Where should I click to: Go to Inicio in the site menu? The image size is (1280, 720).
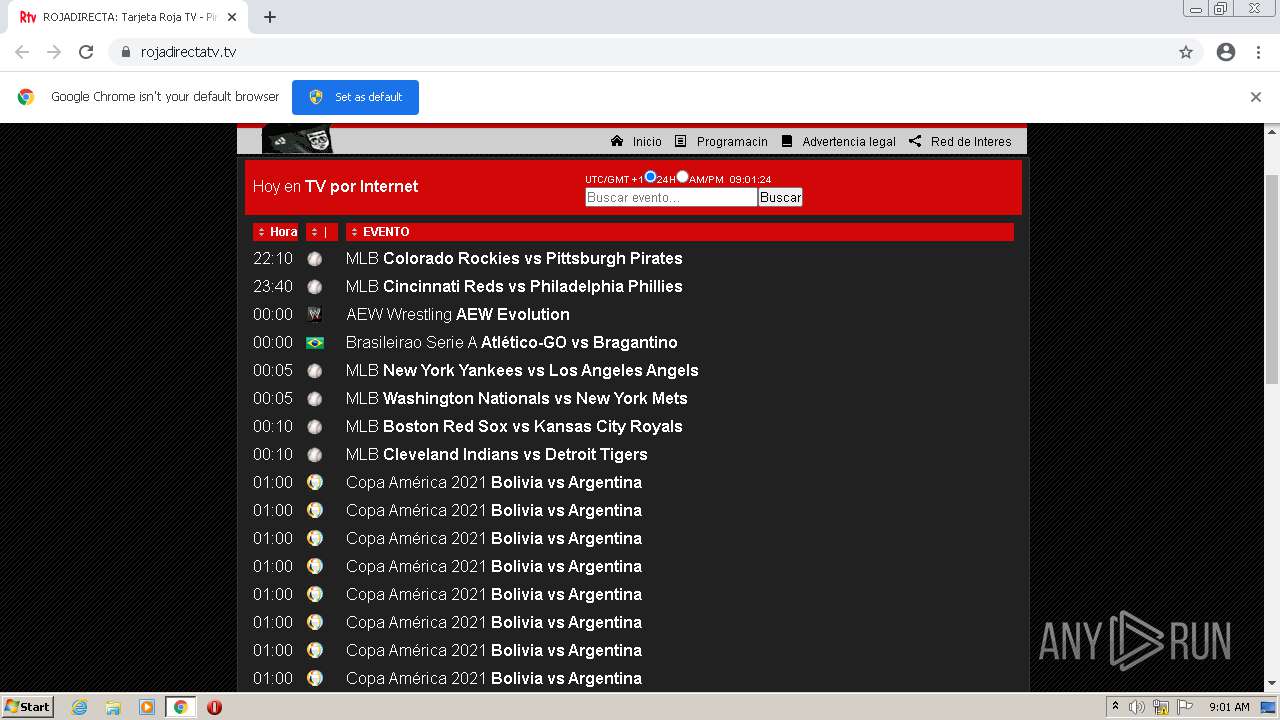pos(636,141)
